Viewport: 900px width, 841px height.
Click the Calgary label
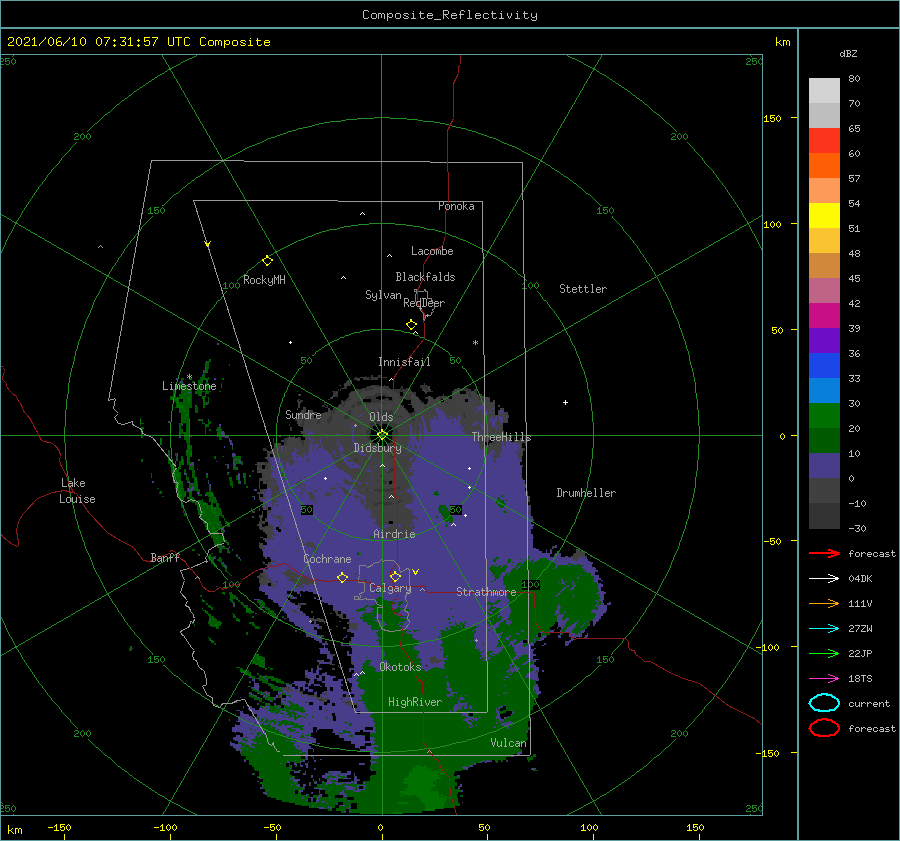coord(390,588)
